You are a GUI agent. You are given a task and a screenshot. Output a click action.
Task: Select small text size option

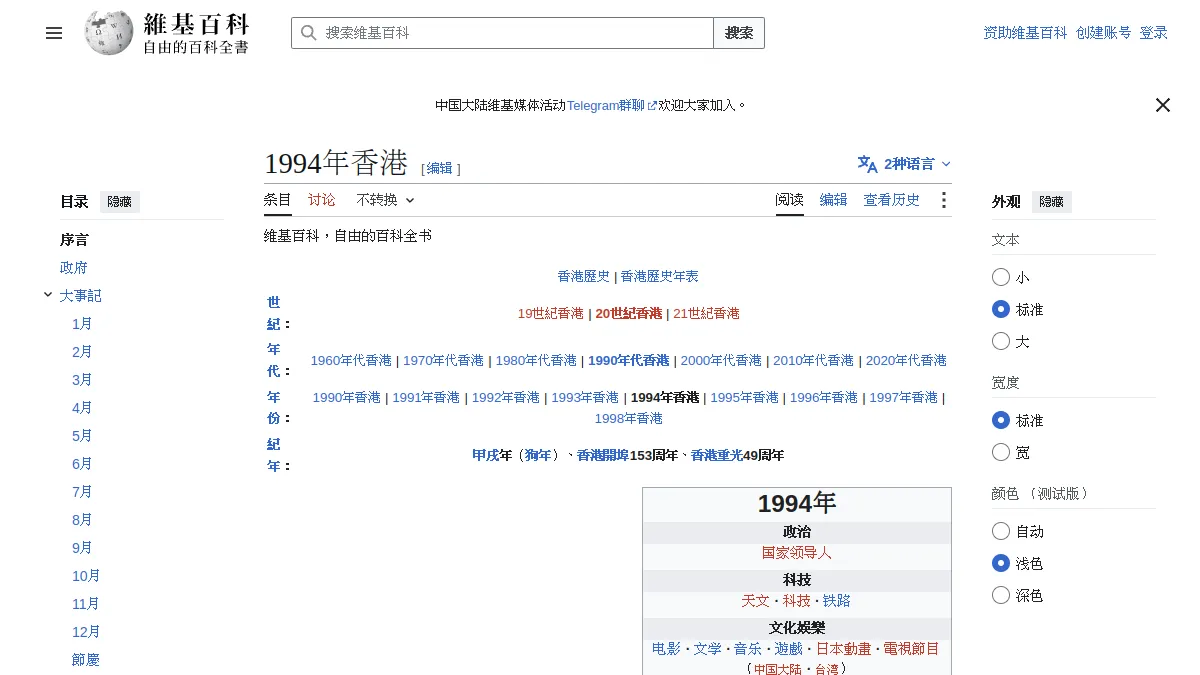click(x=1001, y=277)
